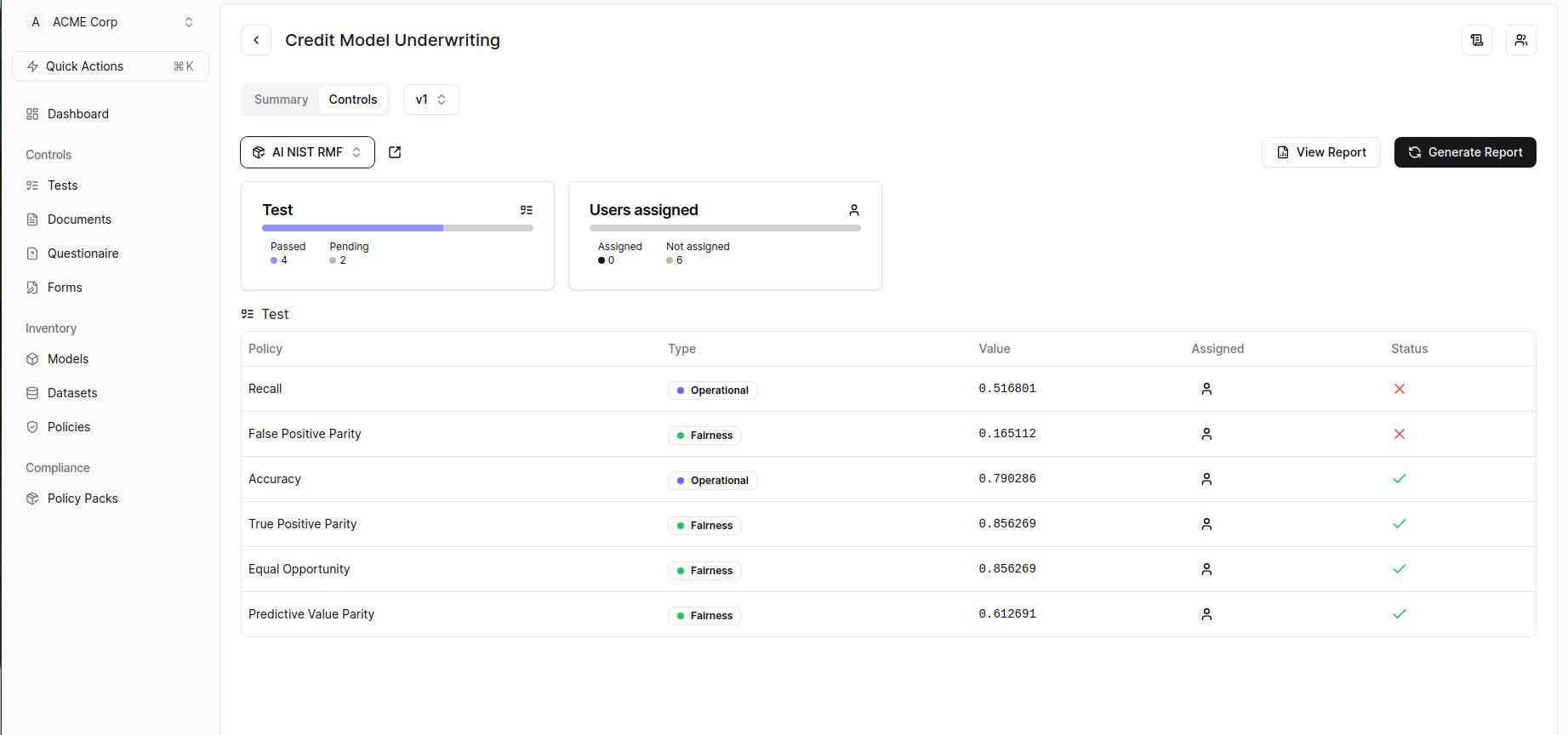Click the passed checkmark for Accuracy
The width and height of the screenshot is (1568, 735).
[x=1400, y=479]
